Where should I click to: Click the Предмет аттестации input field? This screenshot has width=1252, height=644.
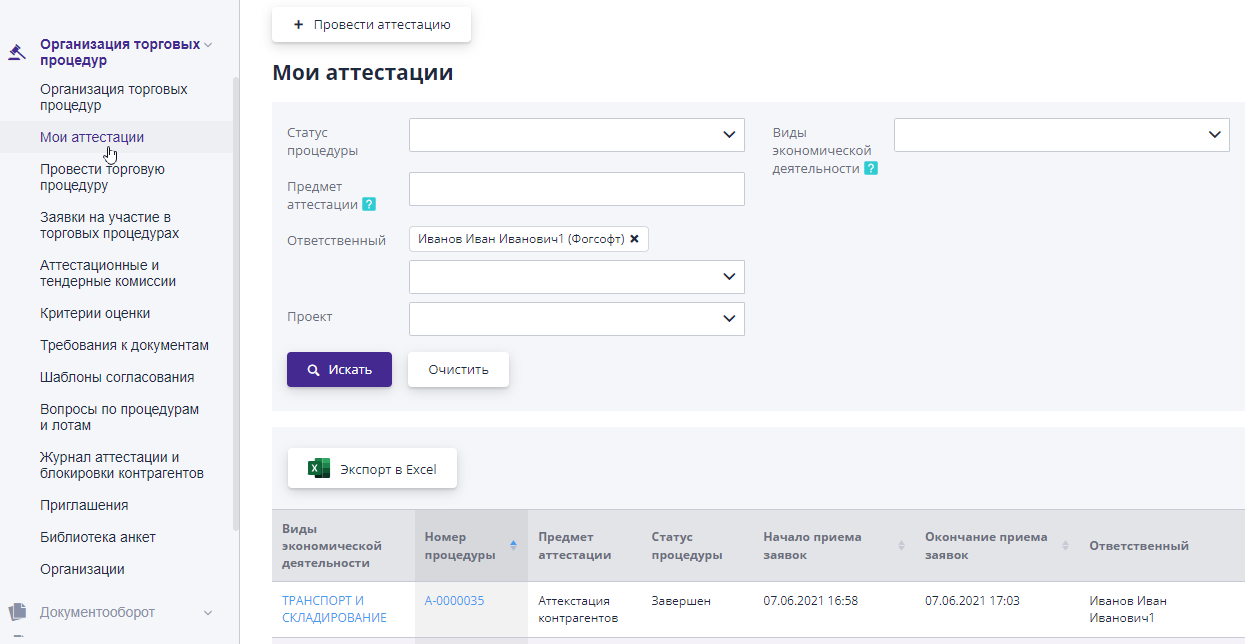click(576, 188)
